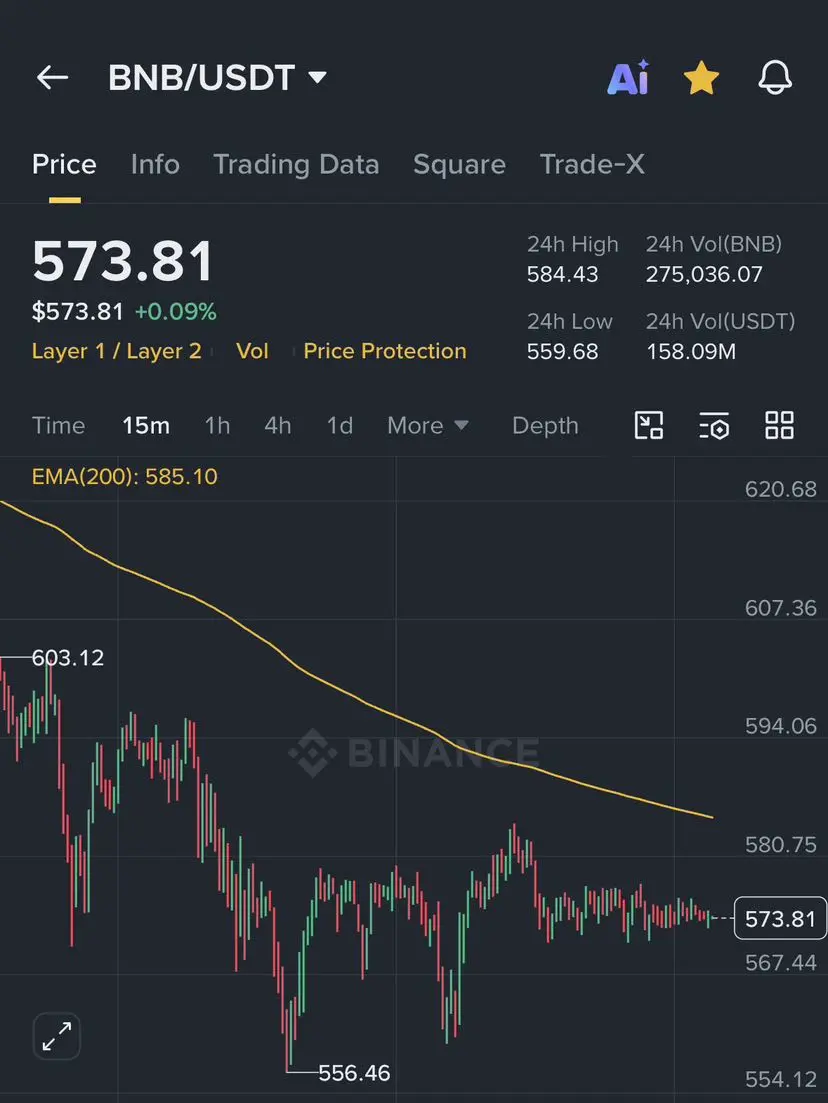Open the grid layout icon
The image size is (828, 1103).
point(779,426)
